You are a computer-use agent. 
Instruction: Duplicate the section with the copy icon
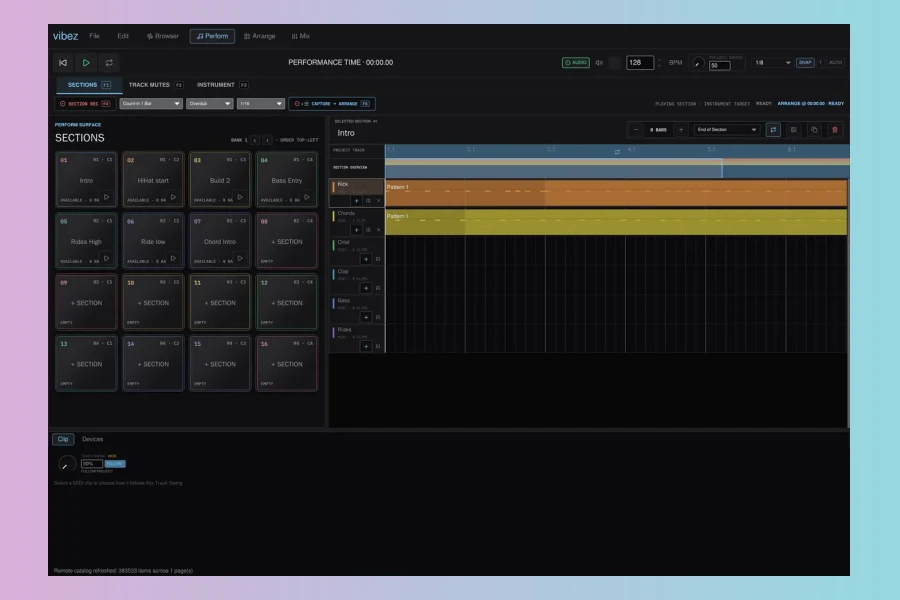pyautogui.click(x=814, y=130)
